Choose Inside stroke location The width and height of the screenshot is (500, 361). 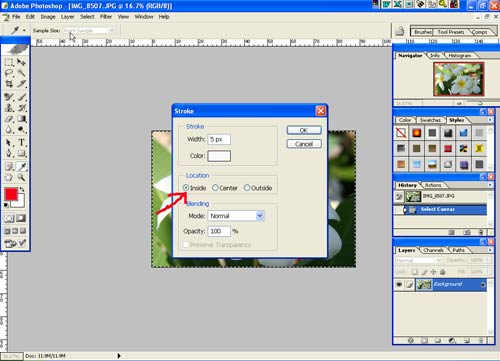[186, 188]
